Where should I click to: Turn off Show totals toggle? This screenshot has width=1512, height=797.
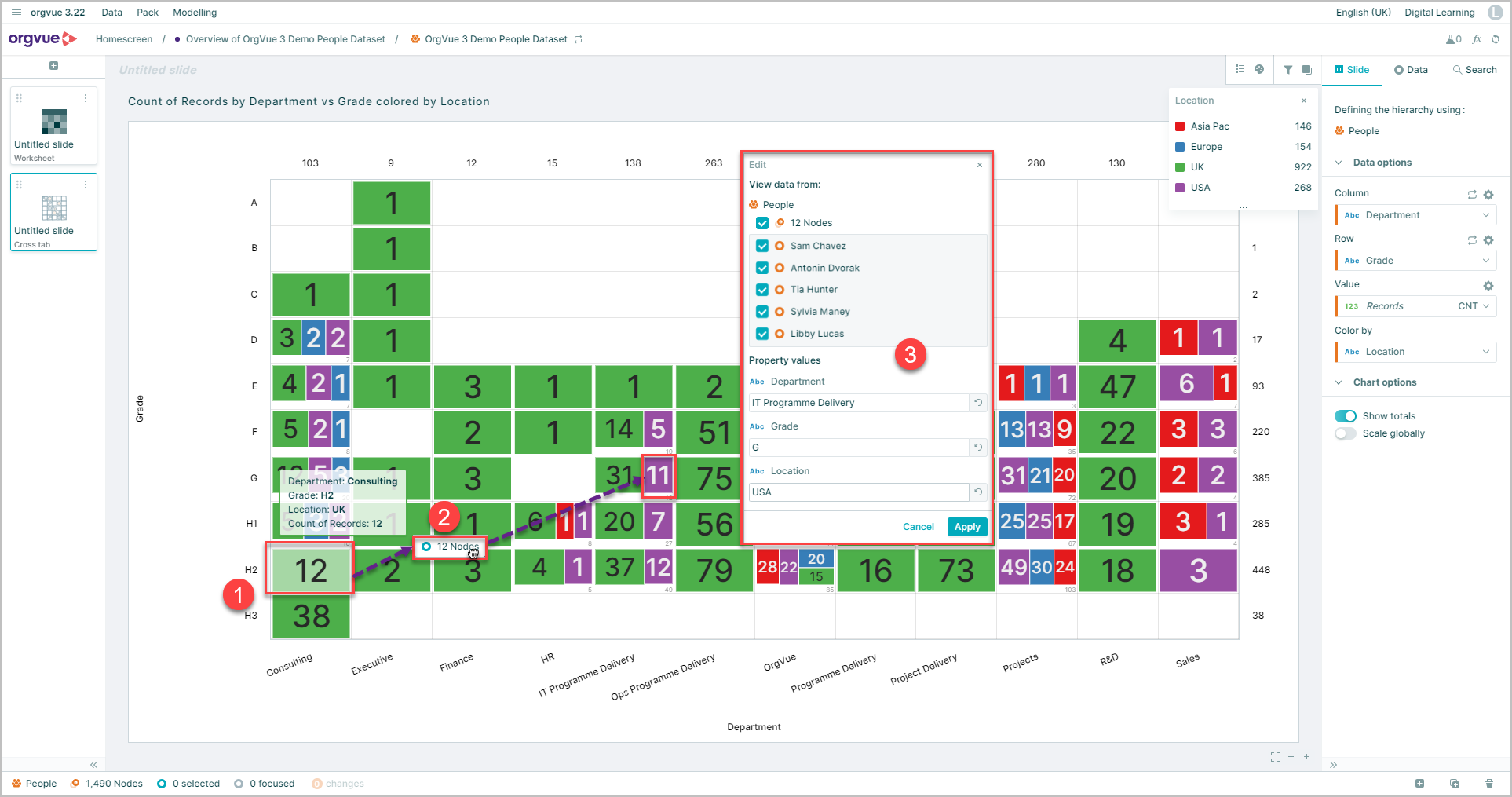(x=1346, y=416)
